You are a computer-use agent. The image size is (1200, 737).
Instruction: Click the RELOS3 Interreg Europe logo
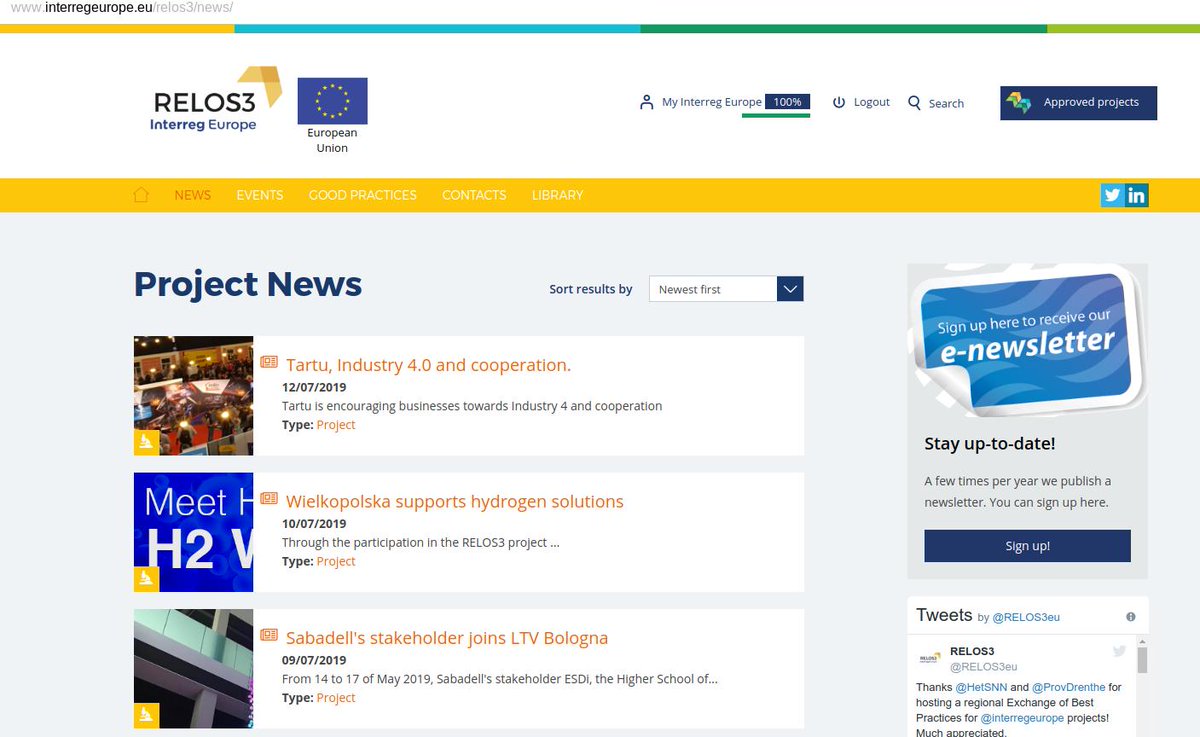[x=215, y=100]
